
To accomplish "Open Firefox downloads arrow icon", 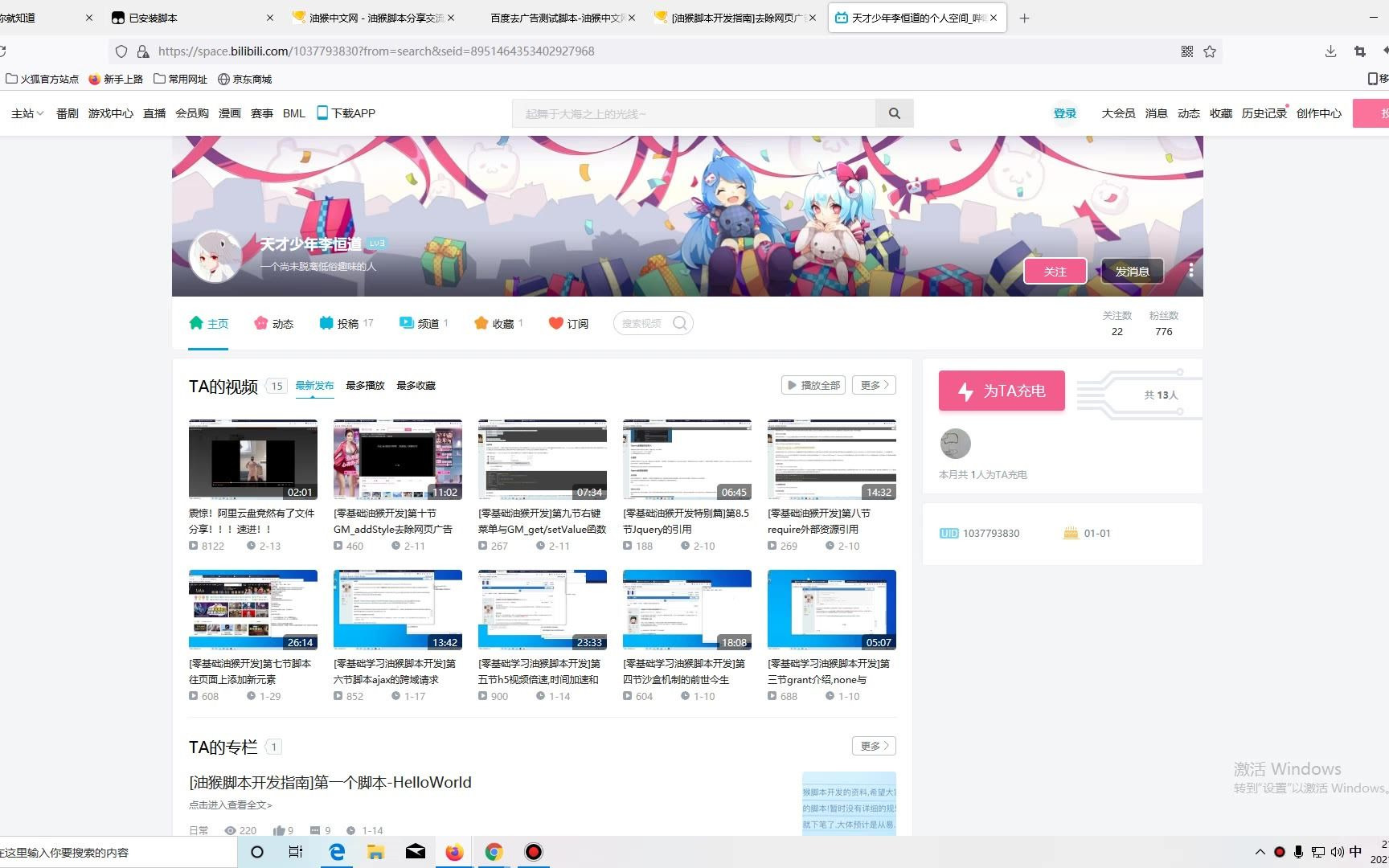I will tap(1330, 51).
